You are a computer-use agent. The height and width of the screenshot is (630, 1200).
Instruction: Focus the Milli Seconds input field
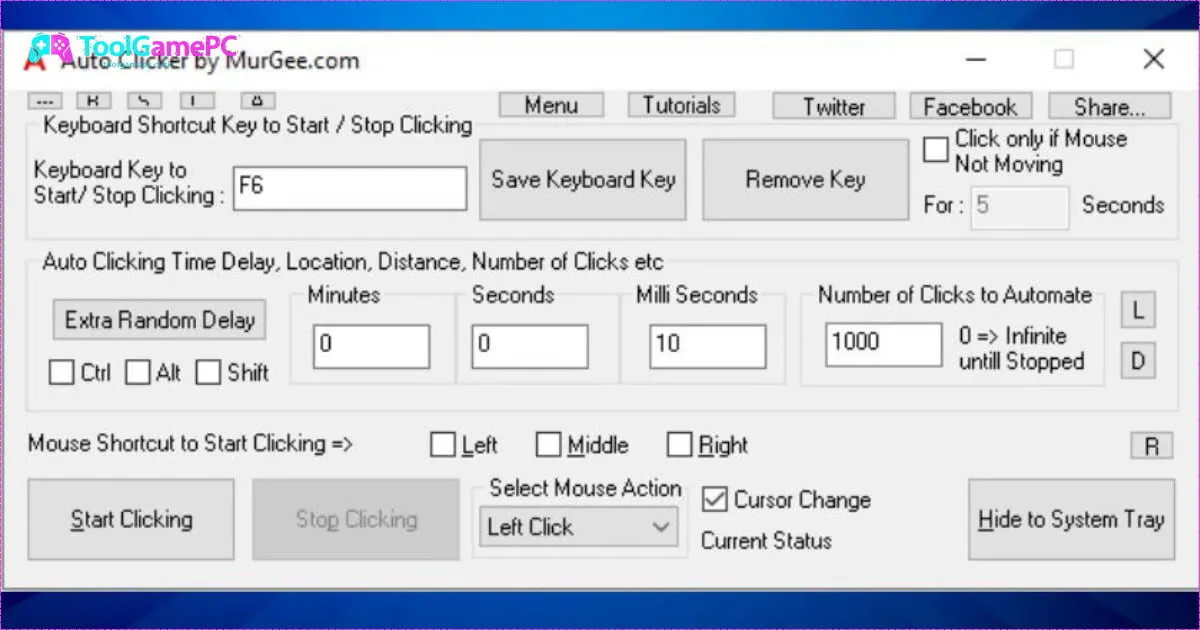(707, 345)
